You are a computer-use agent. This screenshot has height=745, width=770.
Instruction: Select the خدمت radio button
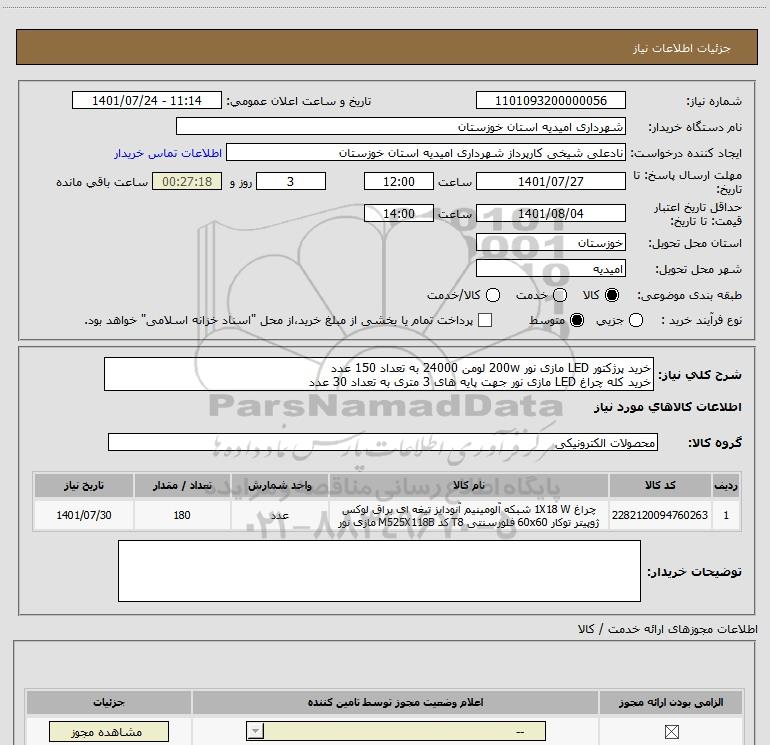point(560,295)
